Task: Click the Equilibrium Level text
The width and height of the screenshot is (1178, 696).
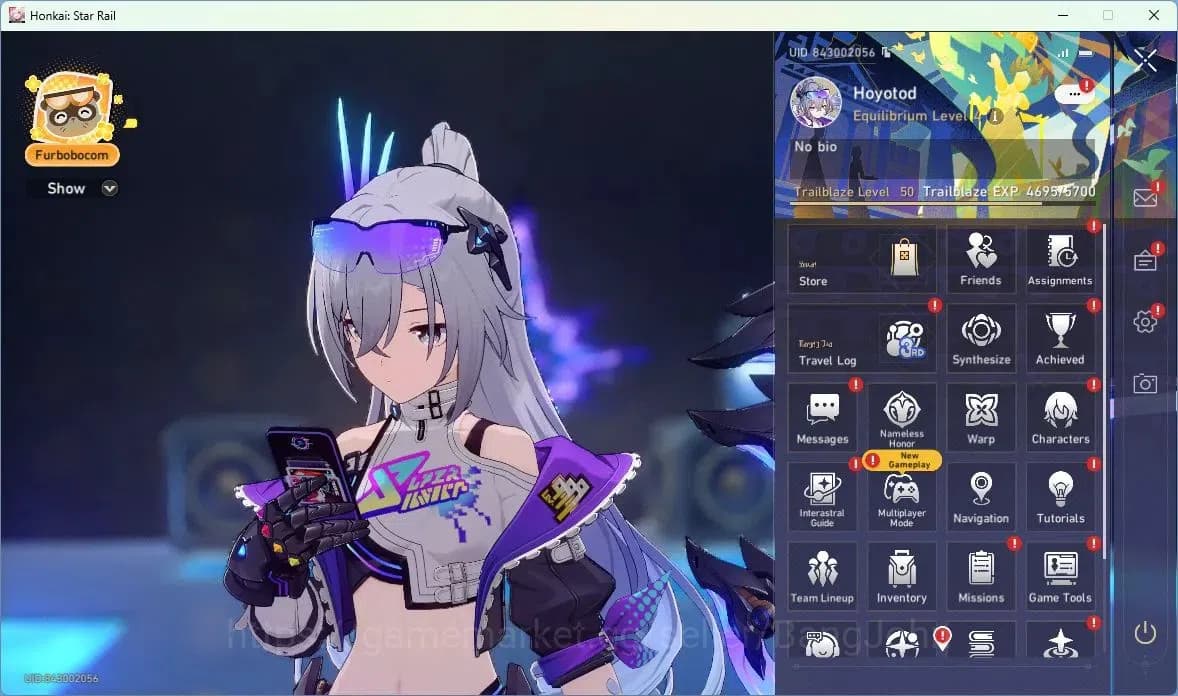Action: pyautogui.click(x=913, y=116)
